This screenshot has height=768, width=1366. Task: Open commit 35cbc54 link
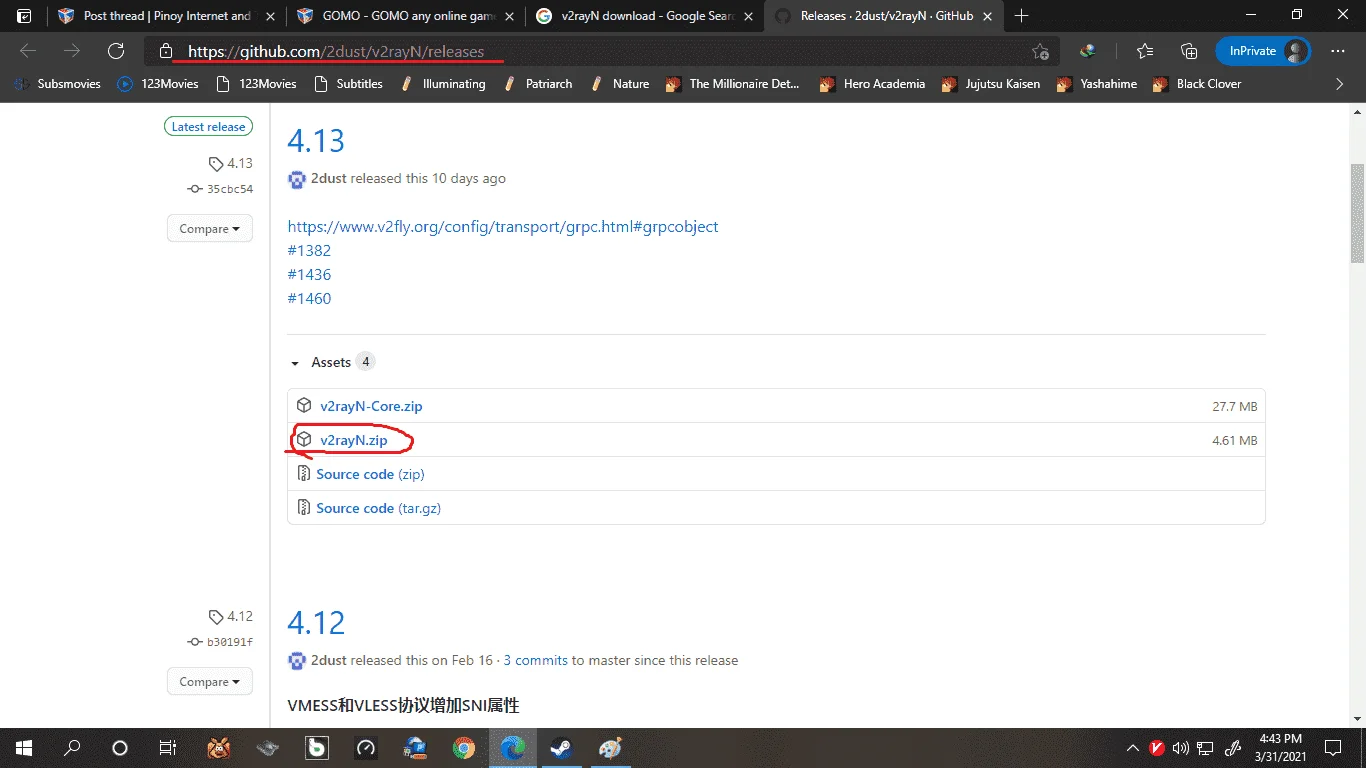[221, 189]
